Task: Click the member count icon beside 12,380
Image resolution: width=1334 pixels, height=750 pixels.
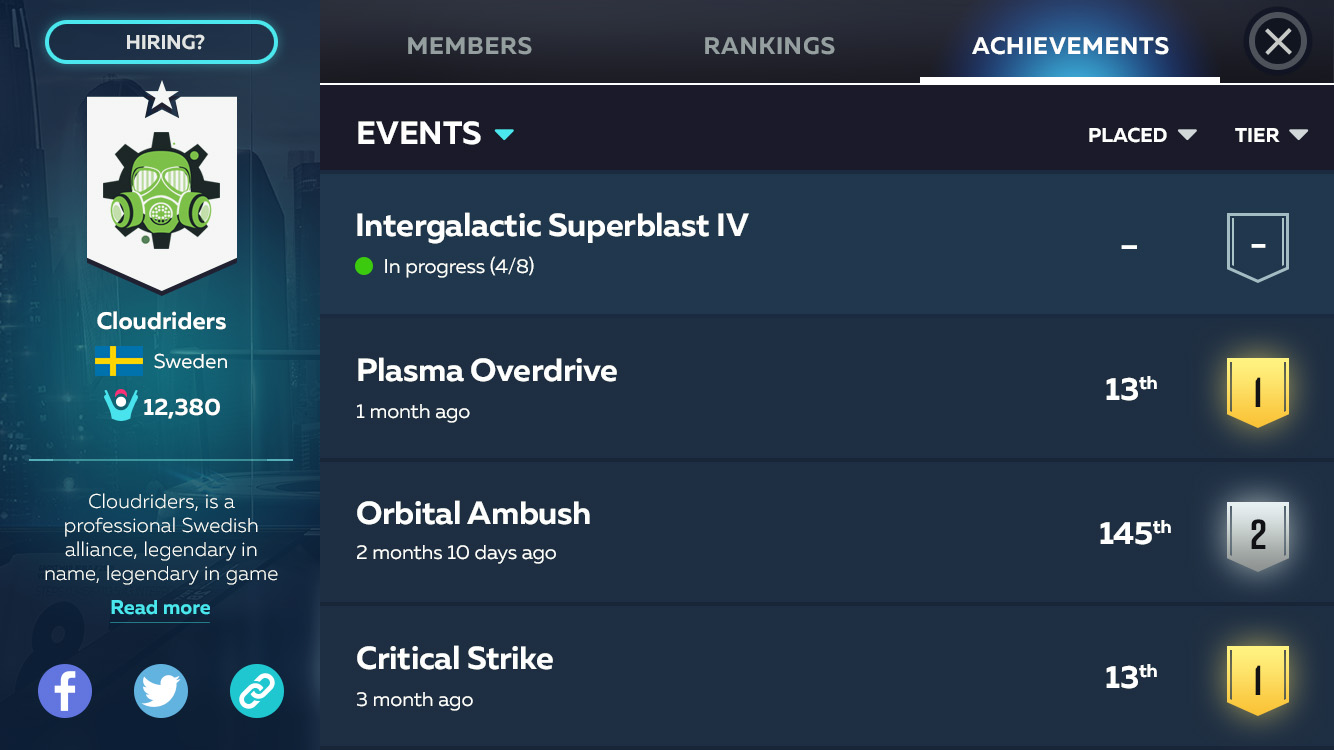Action: [120, 406]
